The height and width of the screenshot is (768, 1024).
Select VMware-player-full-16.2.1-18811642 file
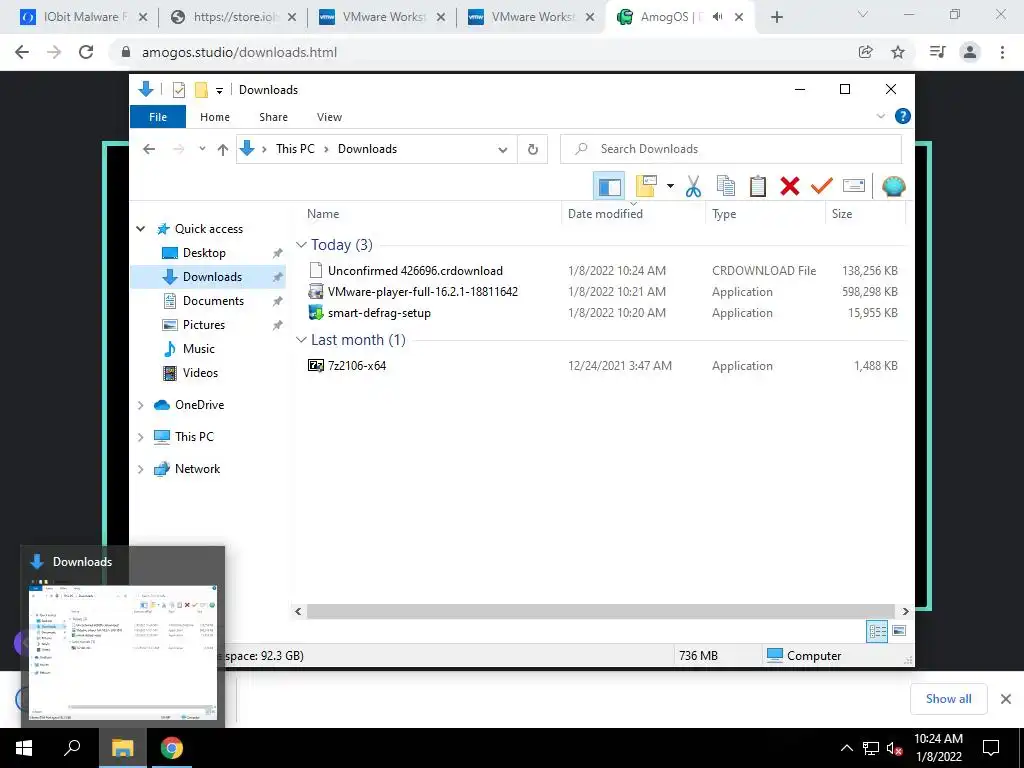(x=423, y=292)
